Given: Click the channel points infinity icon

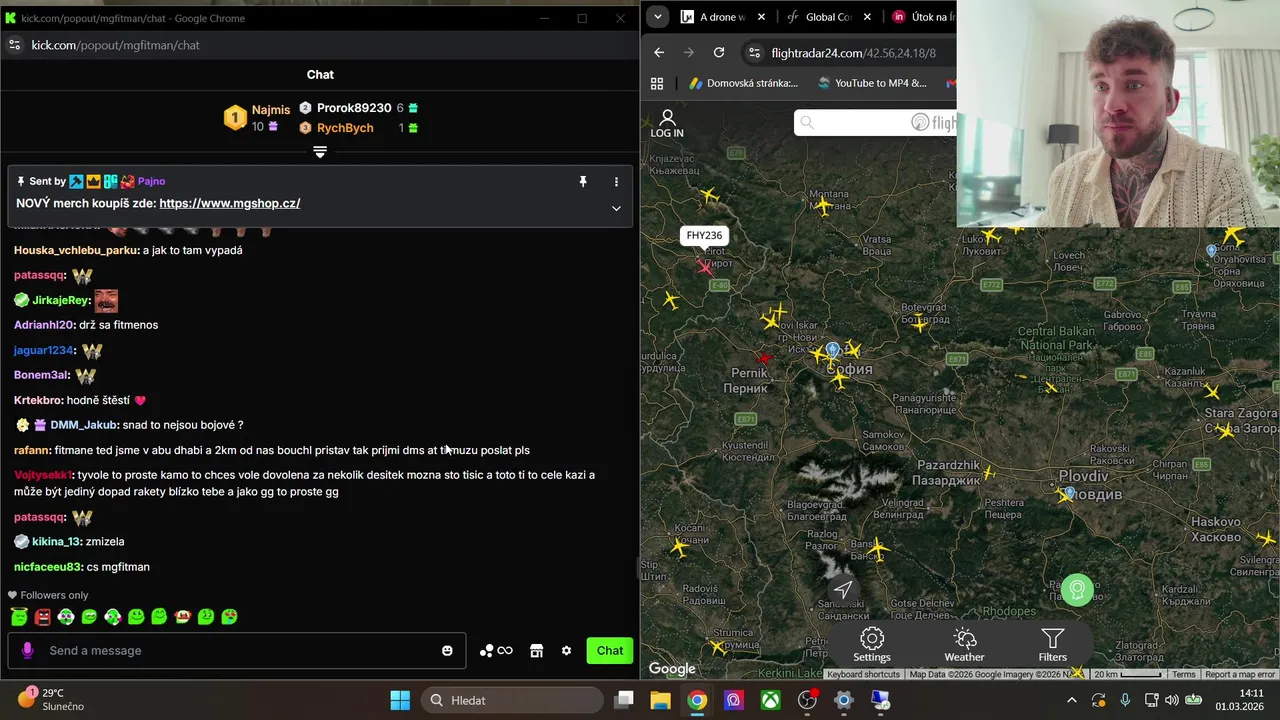Looking at the screenshot, I should pyautogui.click(x=496, y=650).
